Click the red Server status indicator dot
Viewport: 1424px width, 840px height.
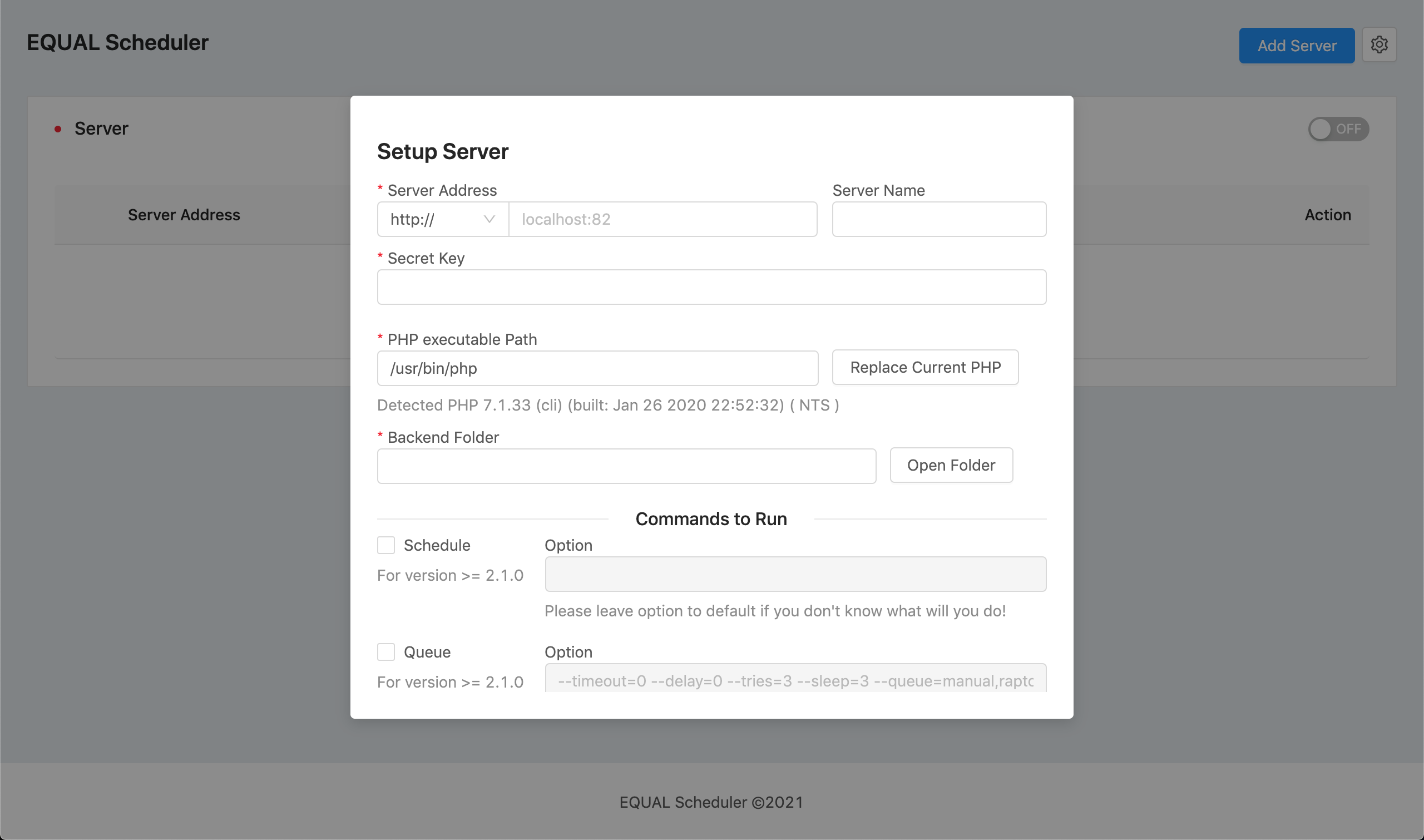[58, 129]
